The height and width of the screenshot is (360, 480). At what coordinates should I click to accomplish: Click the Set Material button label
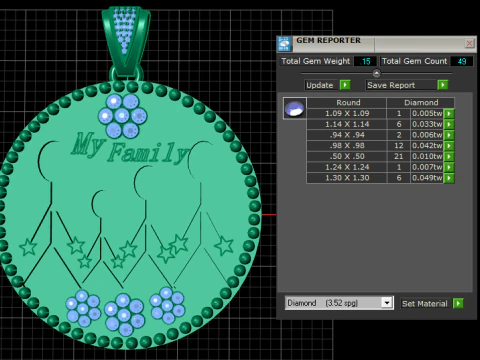425,303
